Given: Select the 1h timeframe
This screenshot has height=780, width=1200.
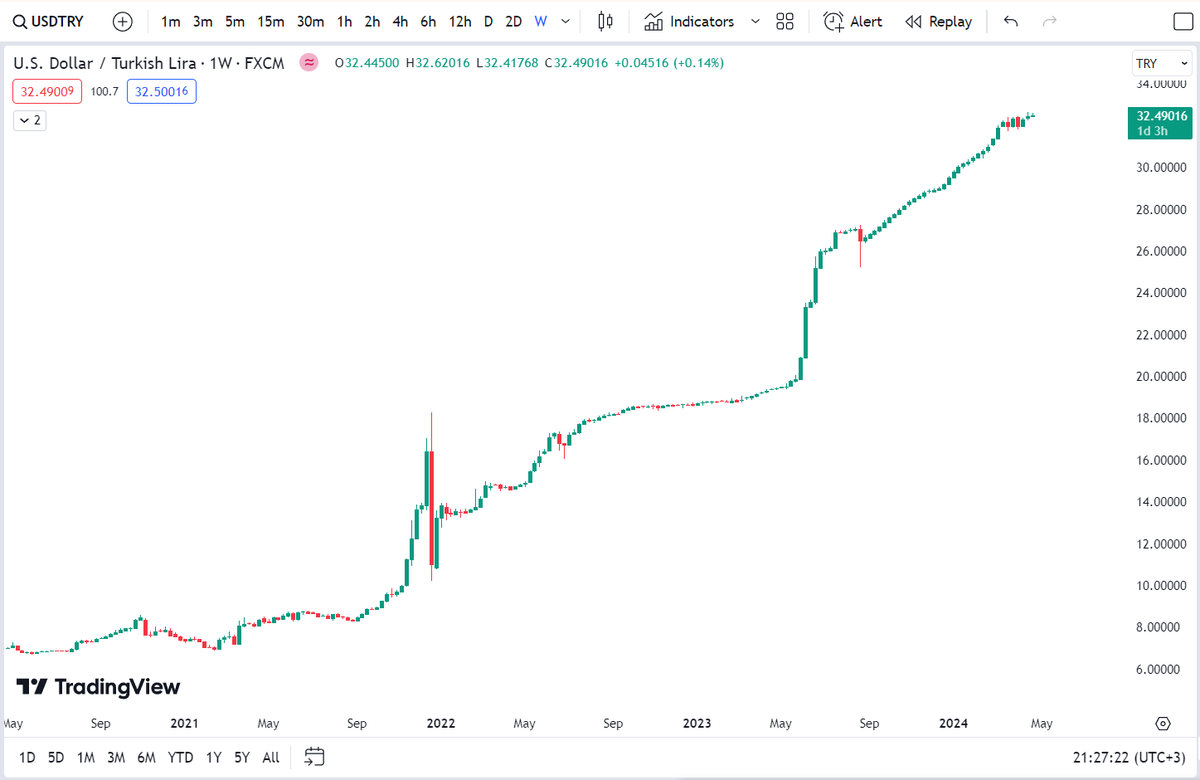Looking at the screenshot, I should (x=344, y=21).
